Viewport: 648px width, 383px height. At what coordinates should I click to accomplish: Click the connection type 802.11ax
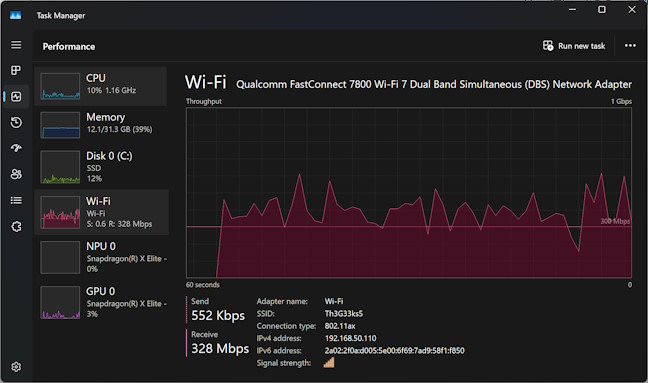point(340,326)
